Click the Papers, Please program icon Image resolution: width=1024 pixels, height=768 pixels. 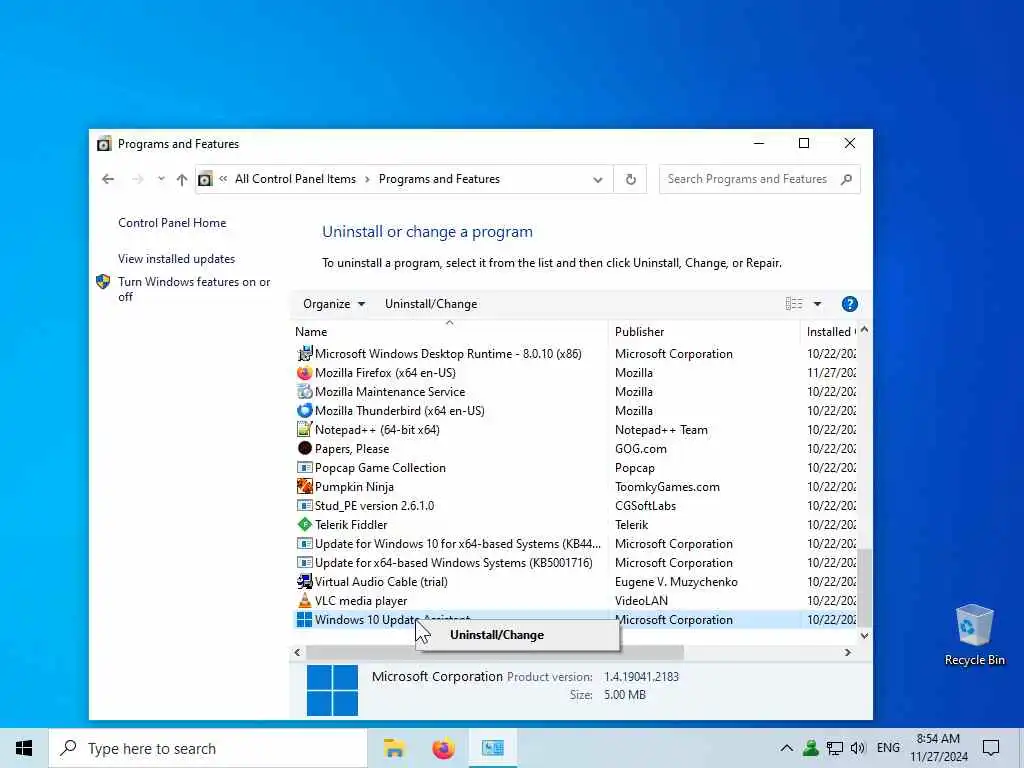pyautogui.click(x=304, y=449)
